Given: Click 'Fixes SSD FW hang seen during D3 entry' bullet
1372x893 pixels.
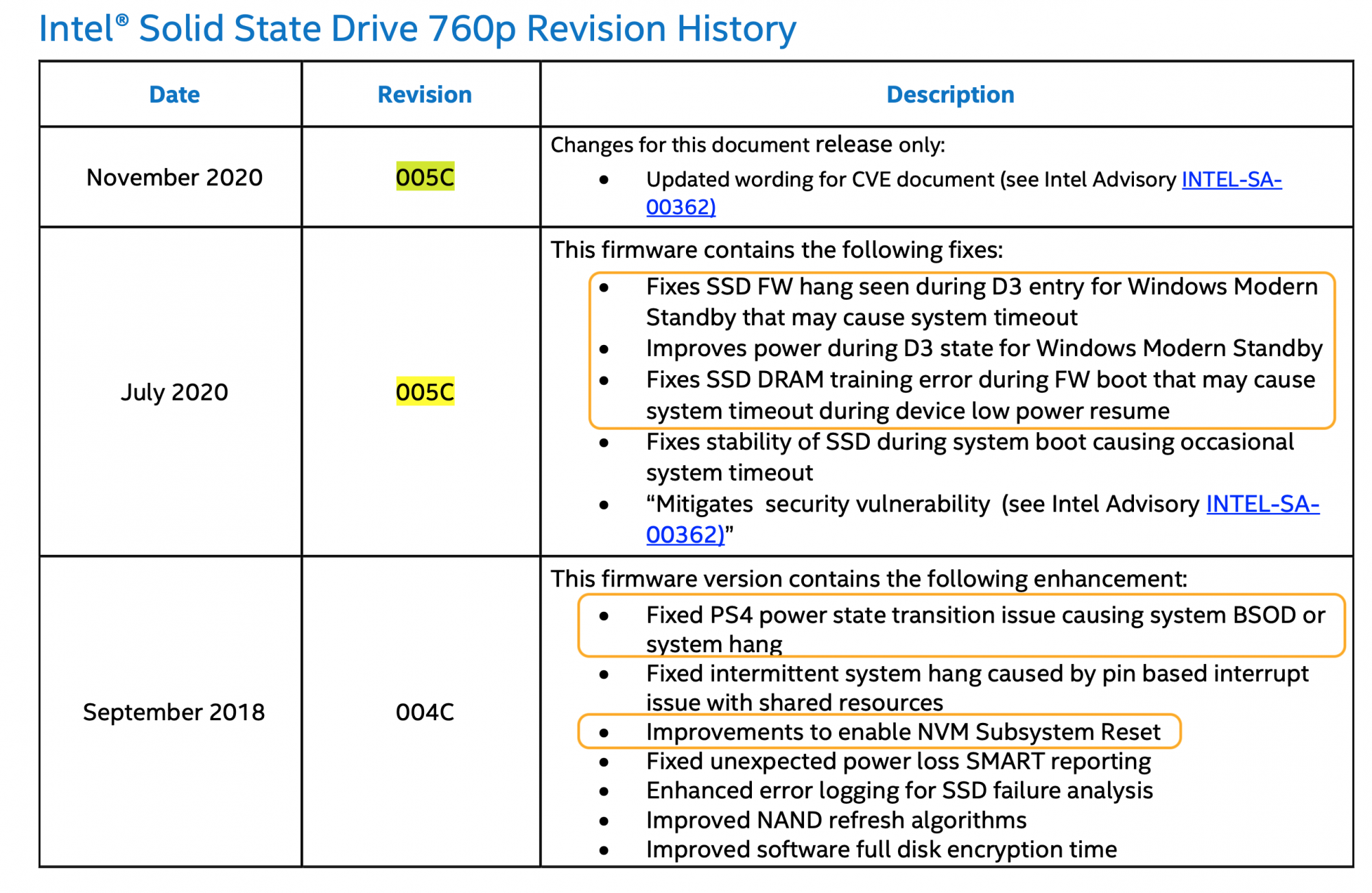Looking at the screenshot, I should click(982, 302).
